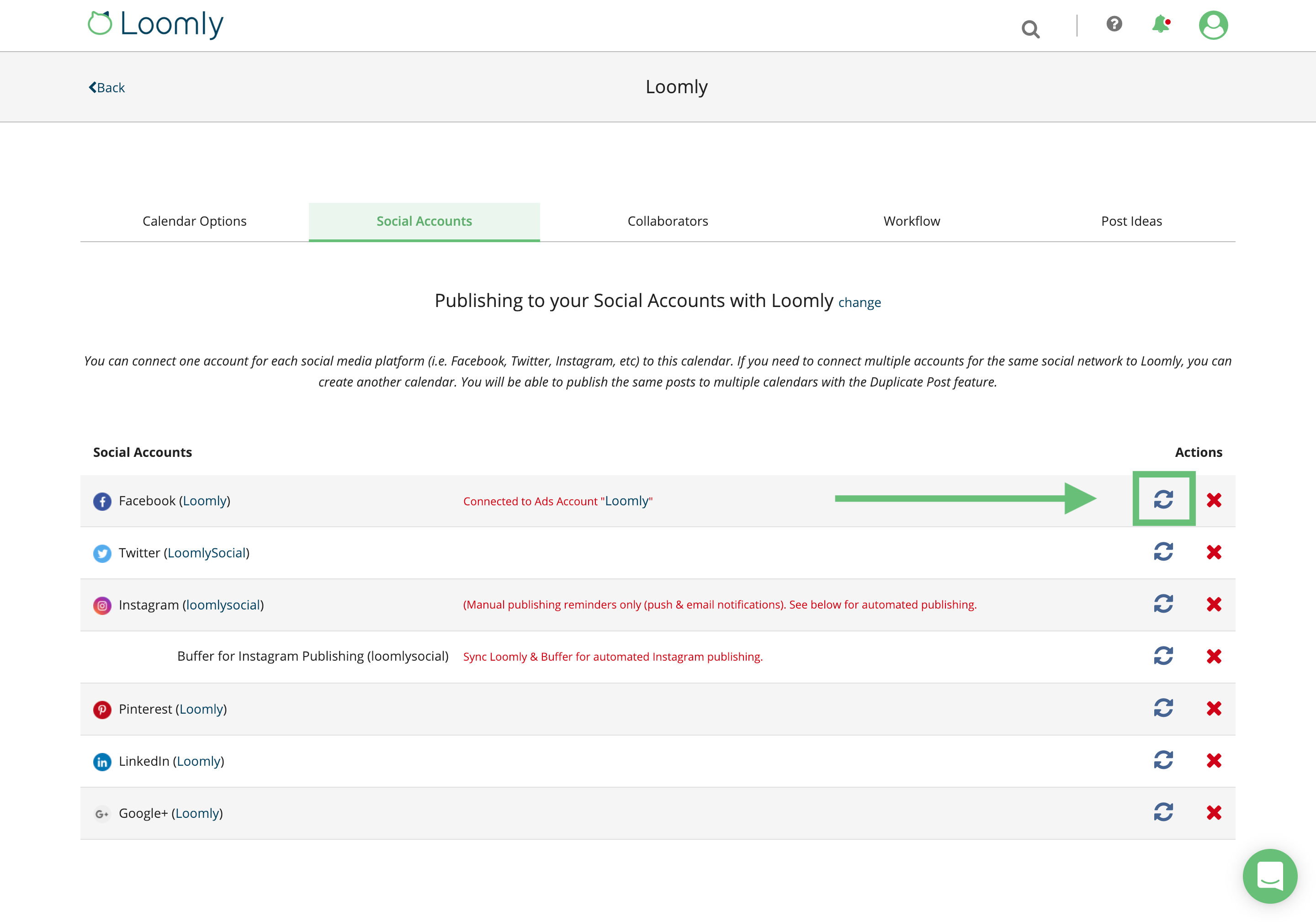
Task: Refresh the Twitter account connection
Action: click(1163, 552)
